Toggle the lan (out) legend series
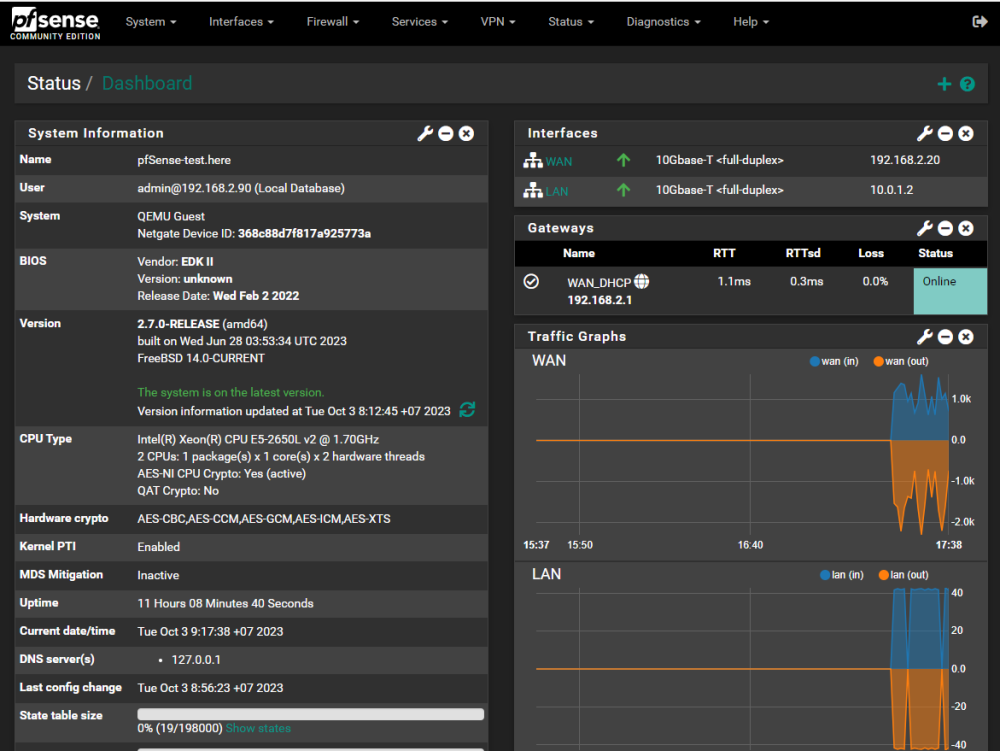1000x751 pixels. [903, 575]
